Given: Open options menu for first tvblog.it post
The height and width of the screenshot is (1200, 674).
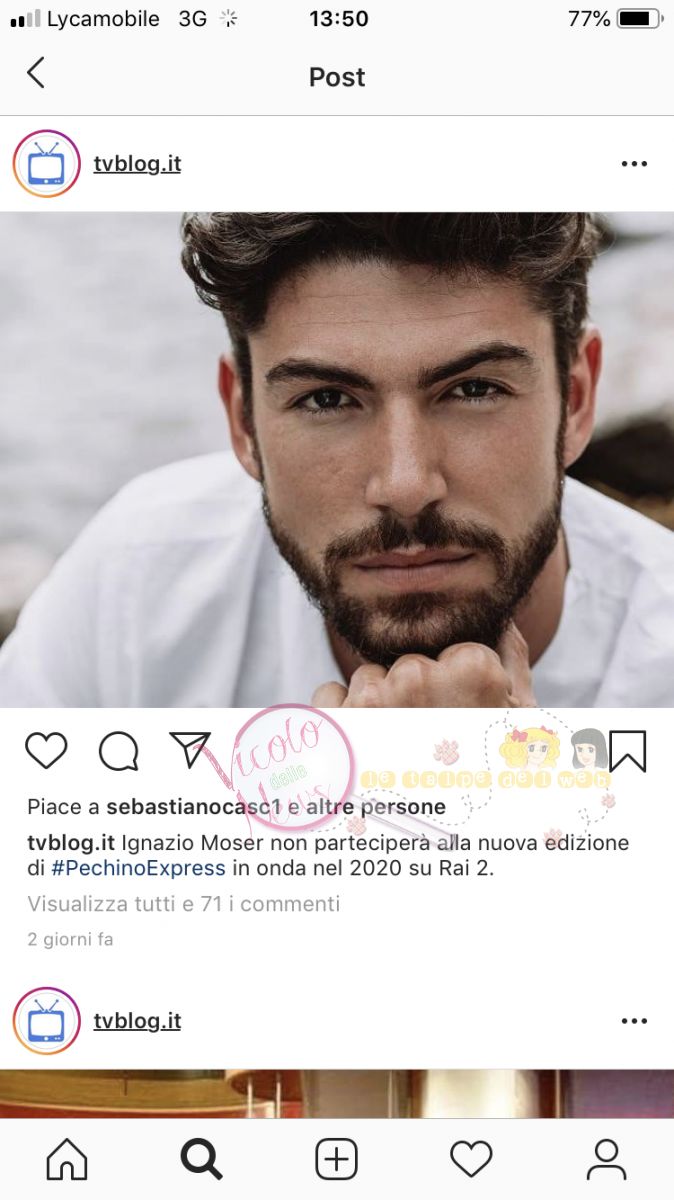Looking at the screenshot, I should (x=634, y=164).
